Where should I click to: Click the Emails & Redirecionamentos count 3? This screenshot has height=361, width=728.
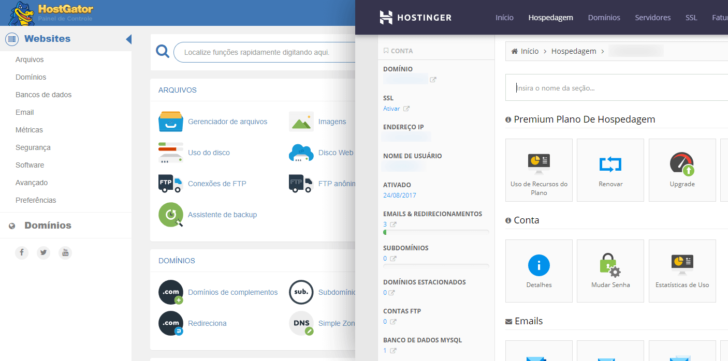pyautogui.click(x=385, y=225)
